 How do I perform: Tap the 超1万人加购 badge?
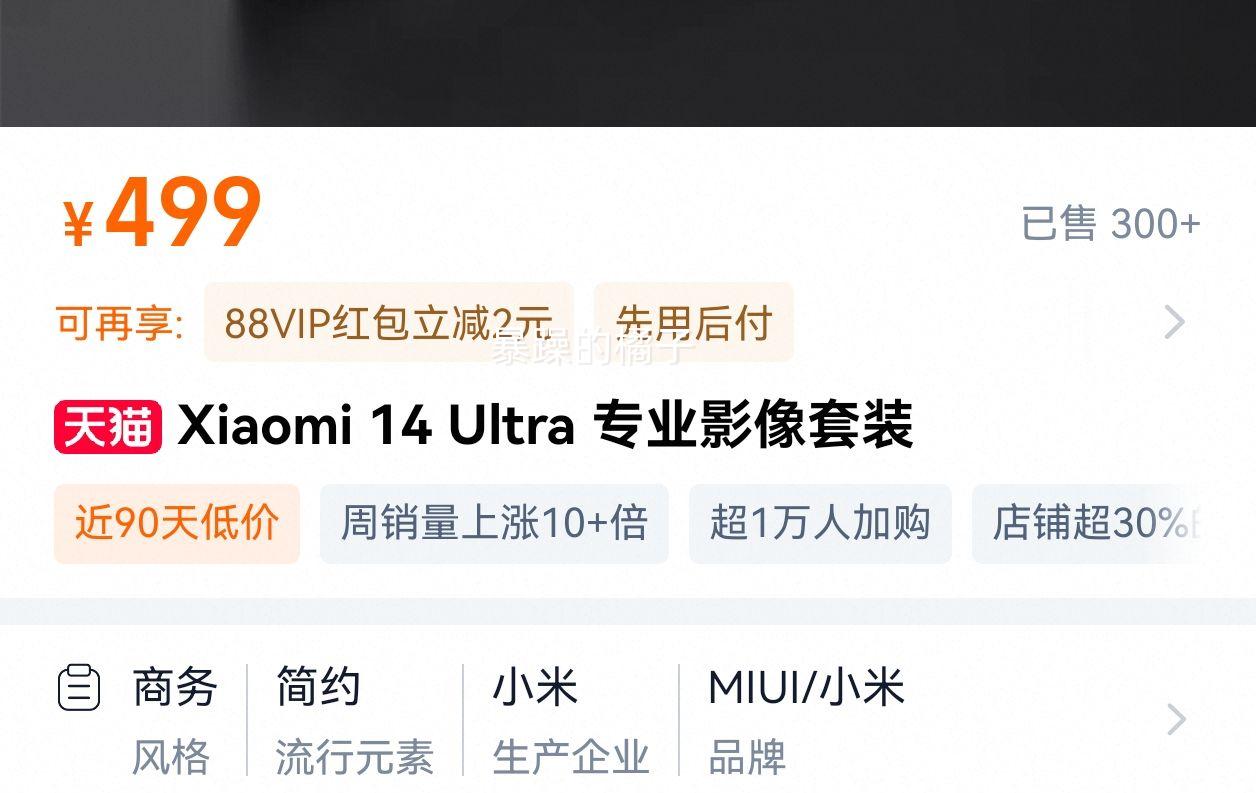click(x=820, y=523)
